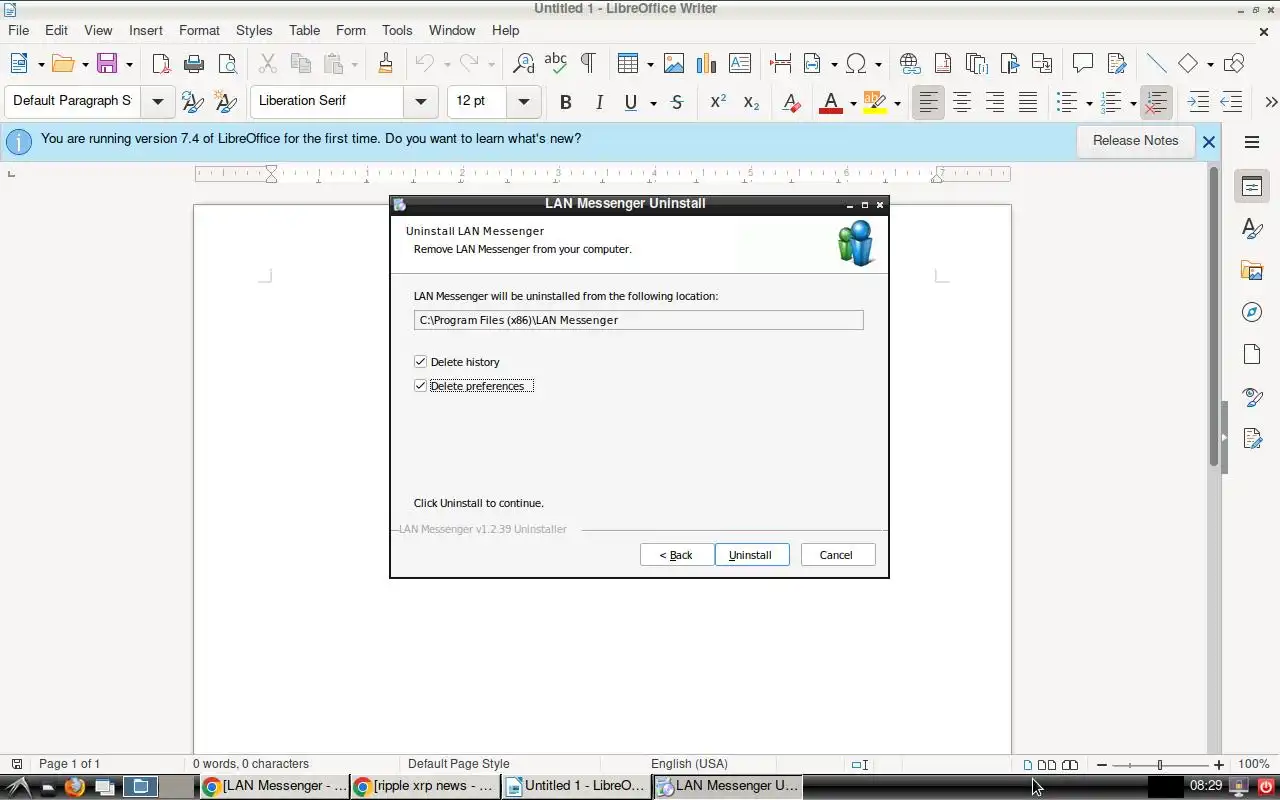1280x800 pixels.
Task: Expand the Font Size dropdown
Action: point(523,101)
